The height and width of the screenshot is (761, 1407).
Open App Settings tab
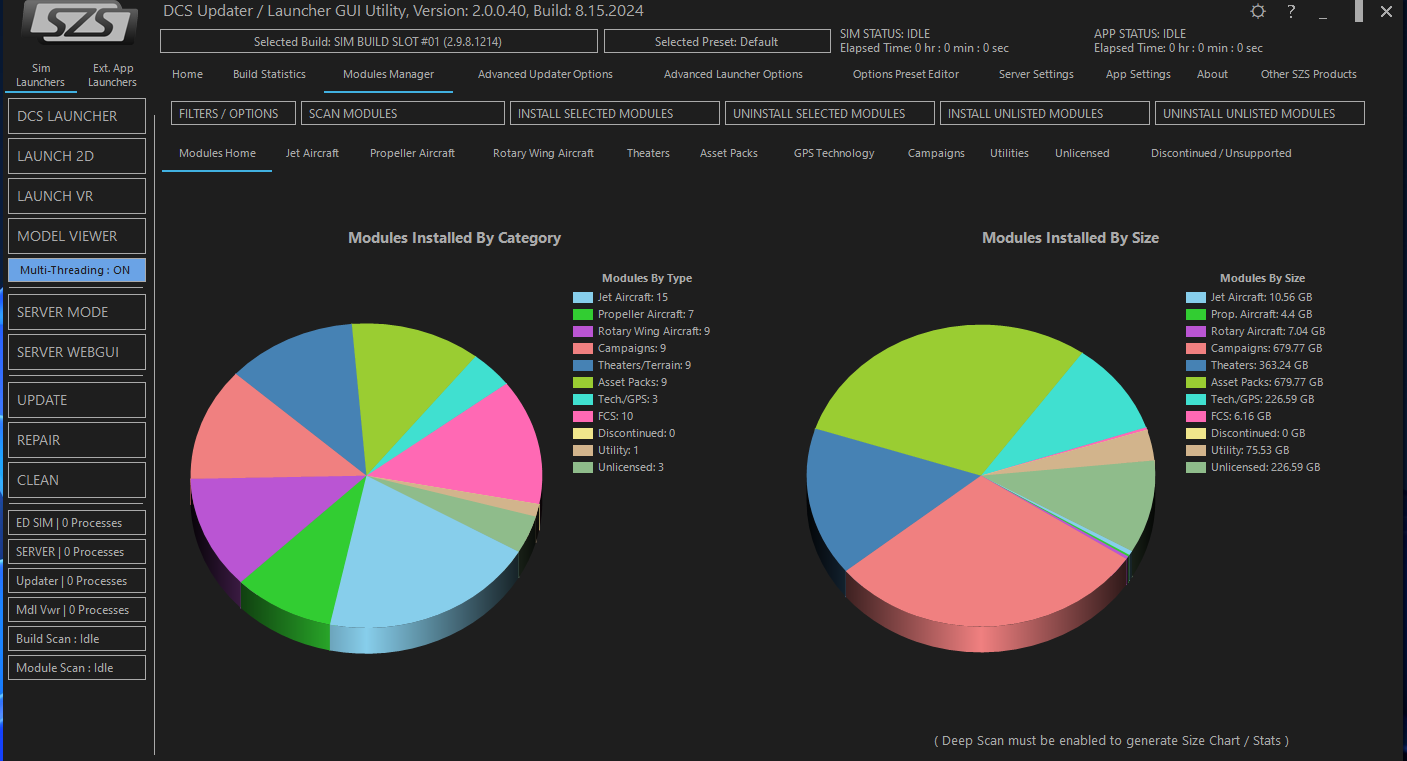[1138, 74]
